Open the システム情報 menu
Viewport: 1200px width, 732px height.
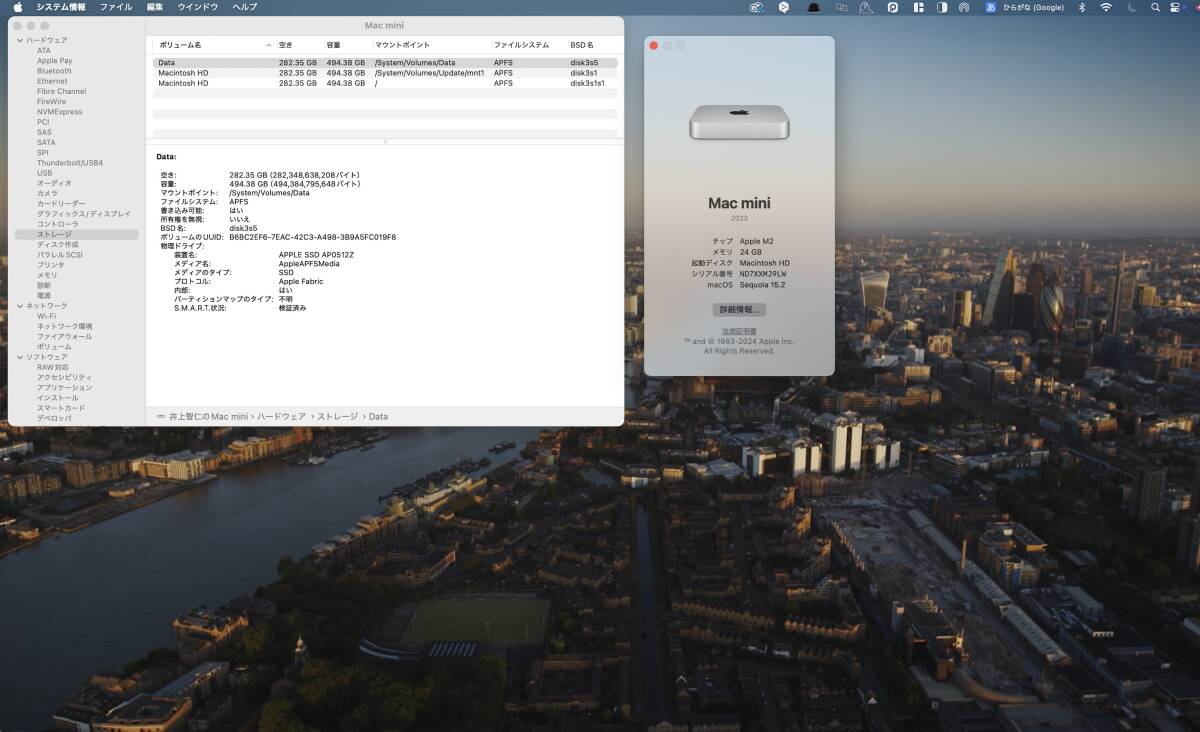[x=61, y=7]
